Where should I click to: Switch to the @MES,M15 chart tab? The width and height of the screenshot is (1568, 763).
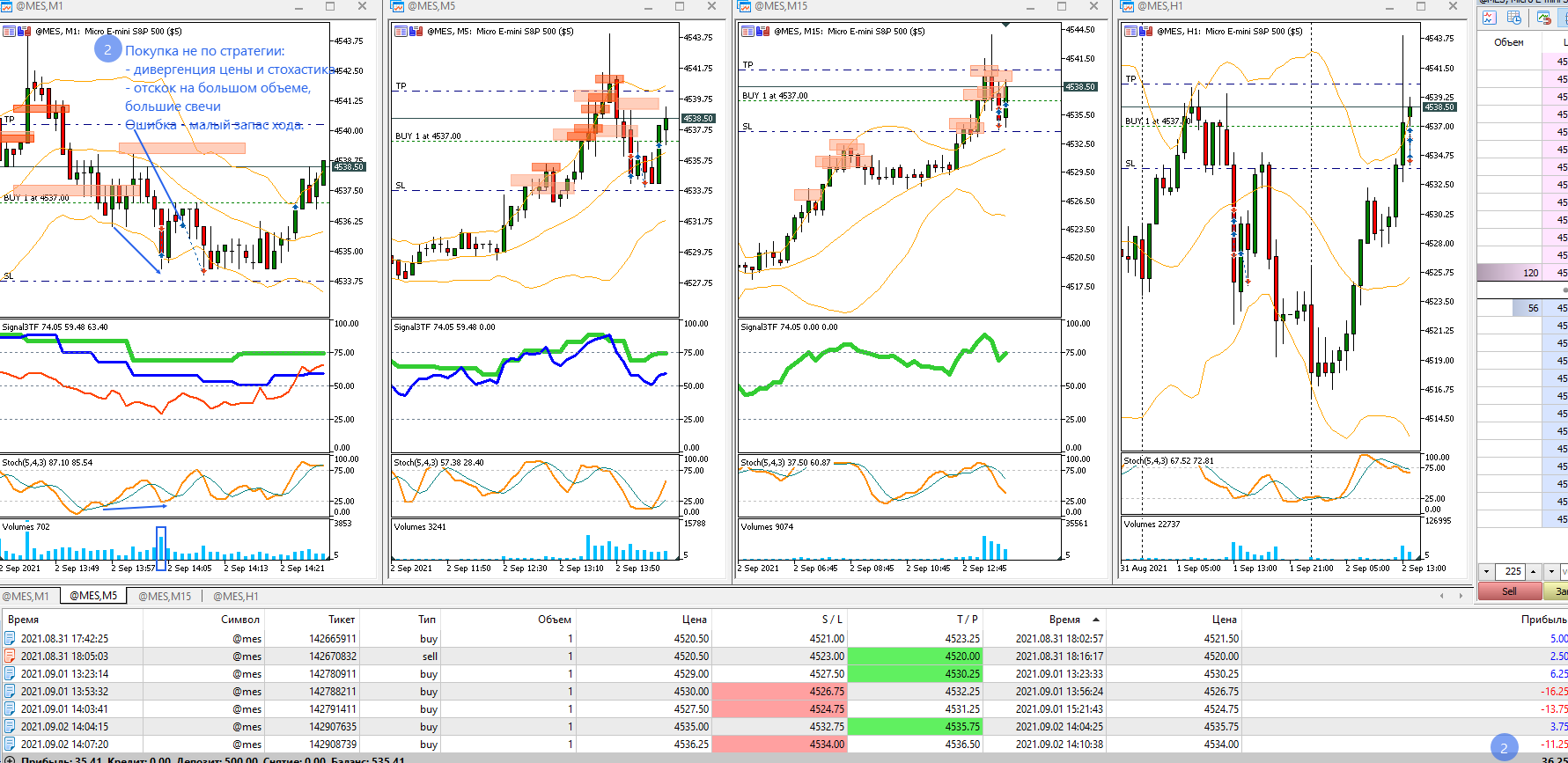coord(165,596)
